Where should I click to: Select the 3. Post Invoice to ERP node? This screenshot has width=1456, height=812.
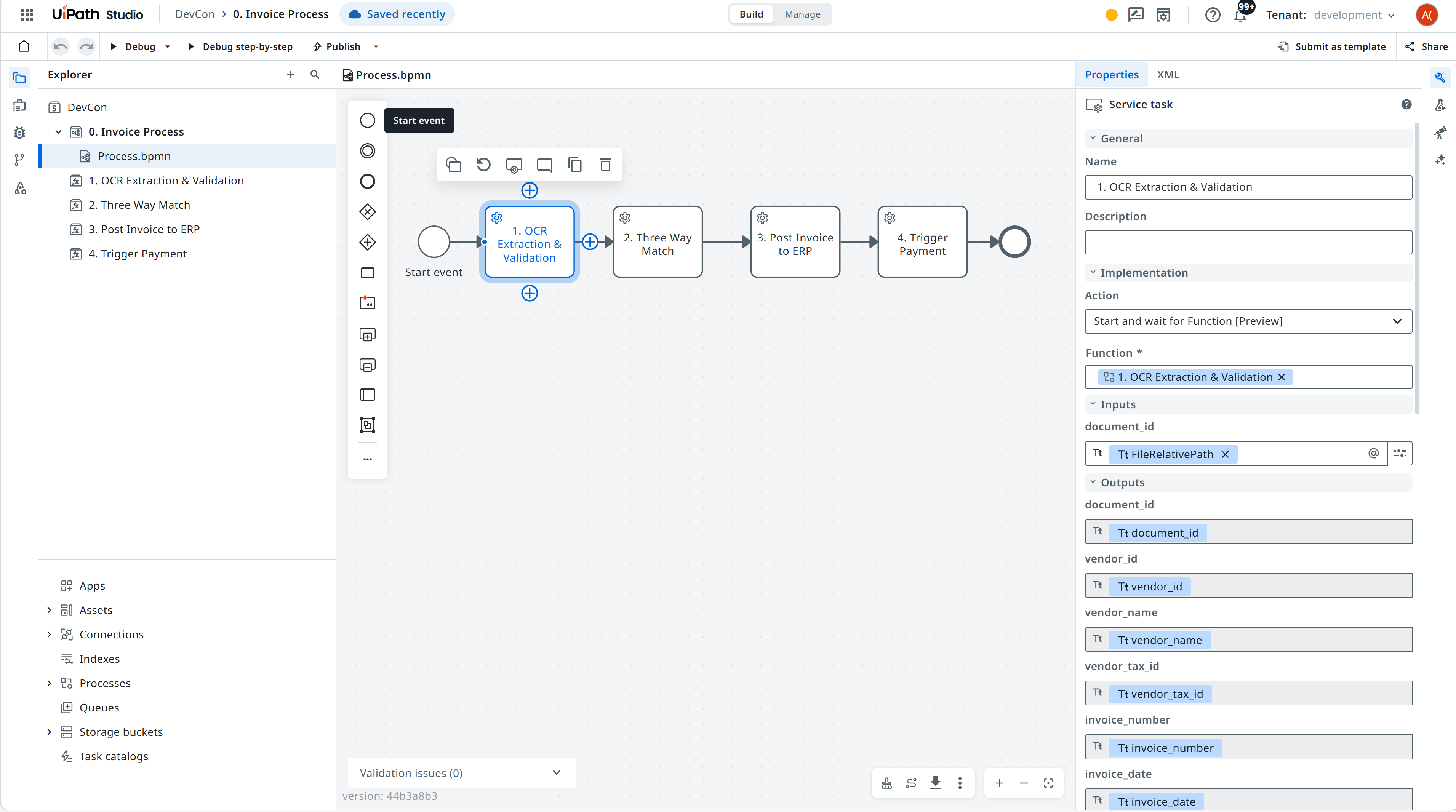click(795, 242)
